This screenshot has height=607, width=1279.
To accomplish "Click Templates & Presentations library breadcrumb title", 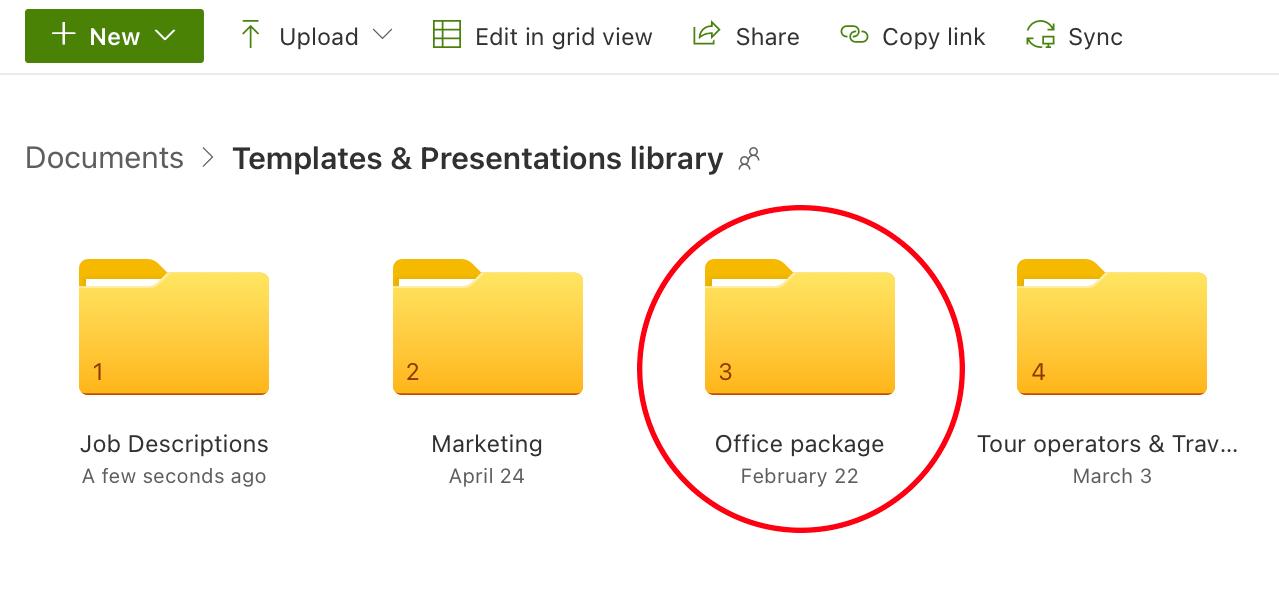I will [477, 159].
